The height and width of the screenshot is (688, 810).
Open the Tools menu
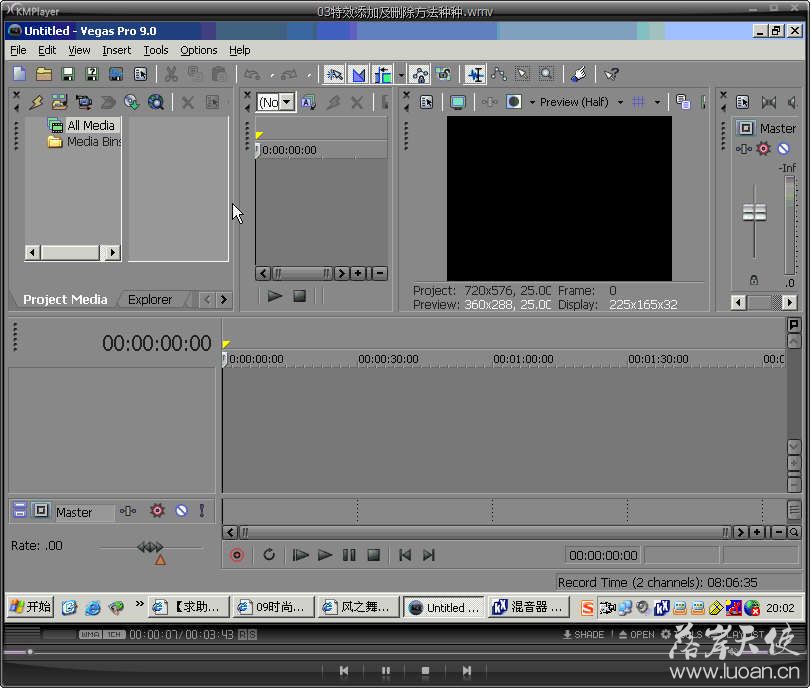pos(155,50)
